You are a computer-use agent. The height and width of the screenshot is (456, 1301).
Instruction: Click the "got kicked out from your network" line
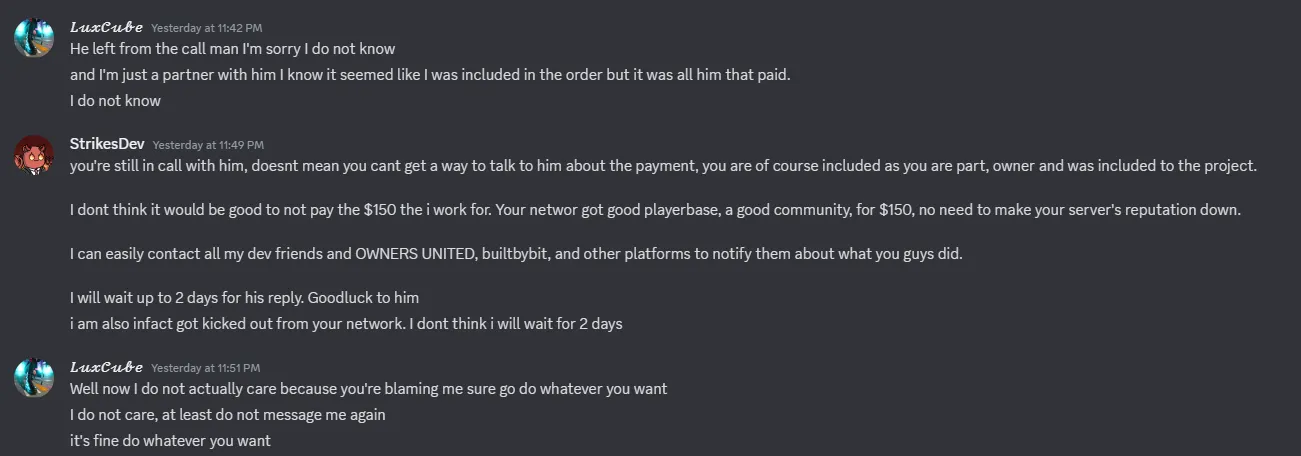(346, 324)
